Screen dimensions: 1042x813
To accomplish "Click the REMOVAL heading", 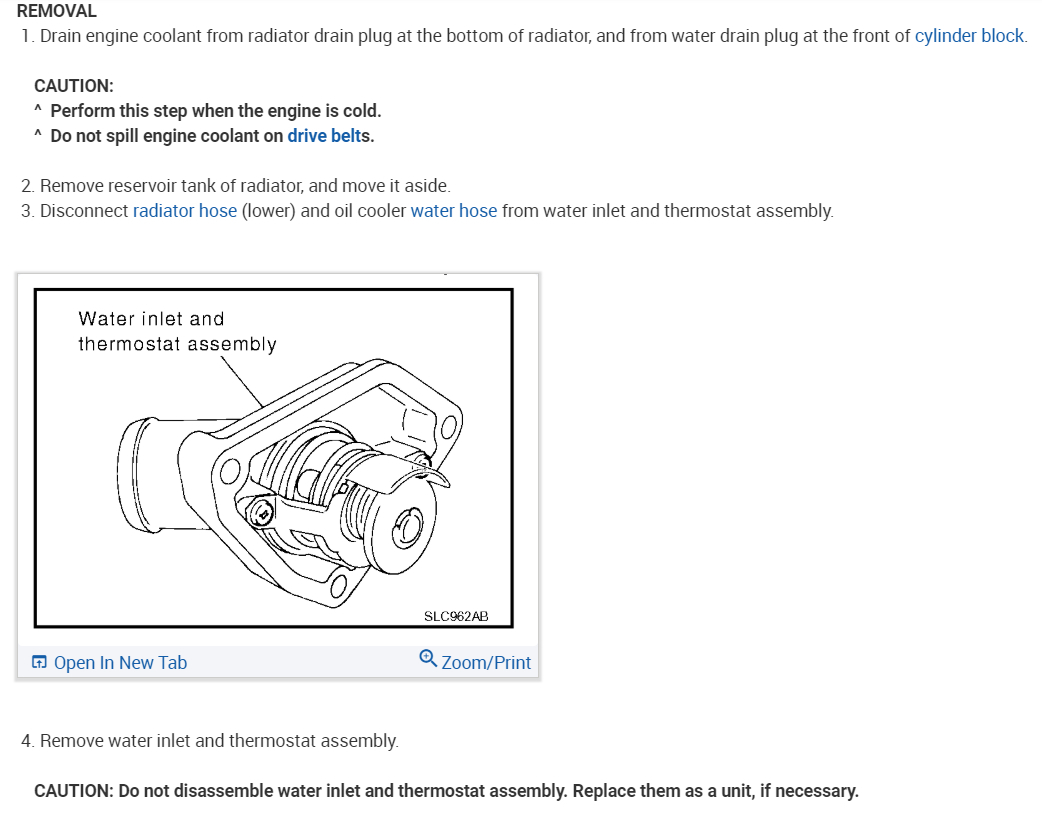I will coord(57,11).
